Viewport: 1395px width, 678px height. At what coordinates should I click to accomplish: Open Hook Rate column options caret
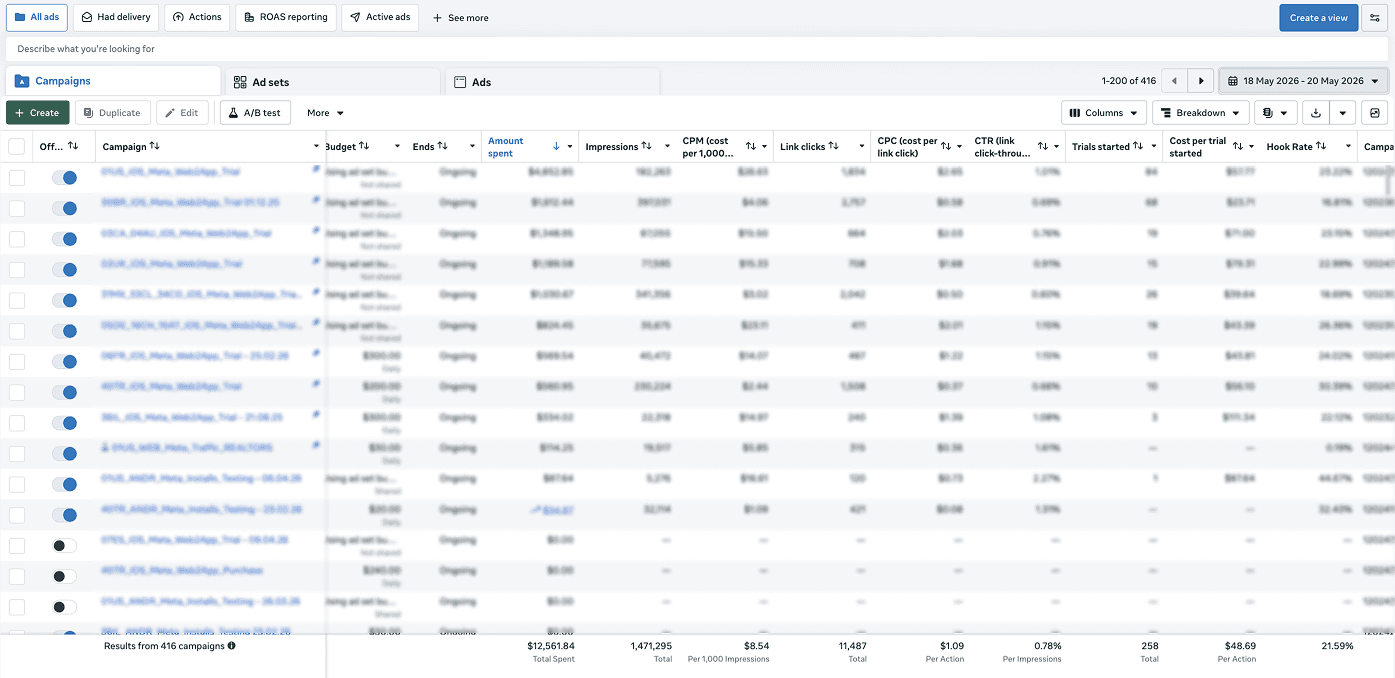[1349, 147]
